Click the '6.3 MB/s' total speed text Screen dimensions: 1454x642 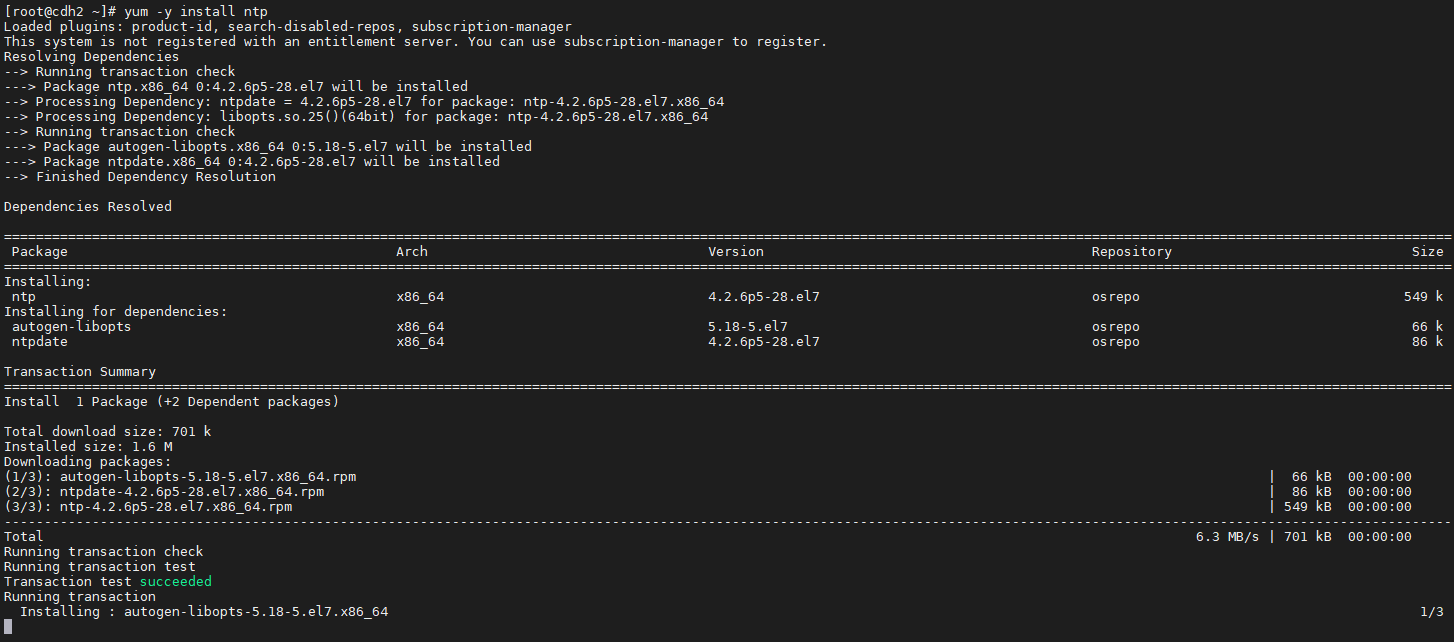click(1228, 537)
